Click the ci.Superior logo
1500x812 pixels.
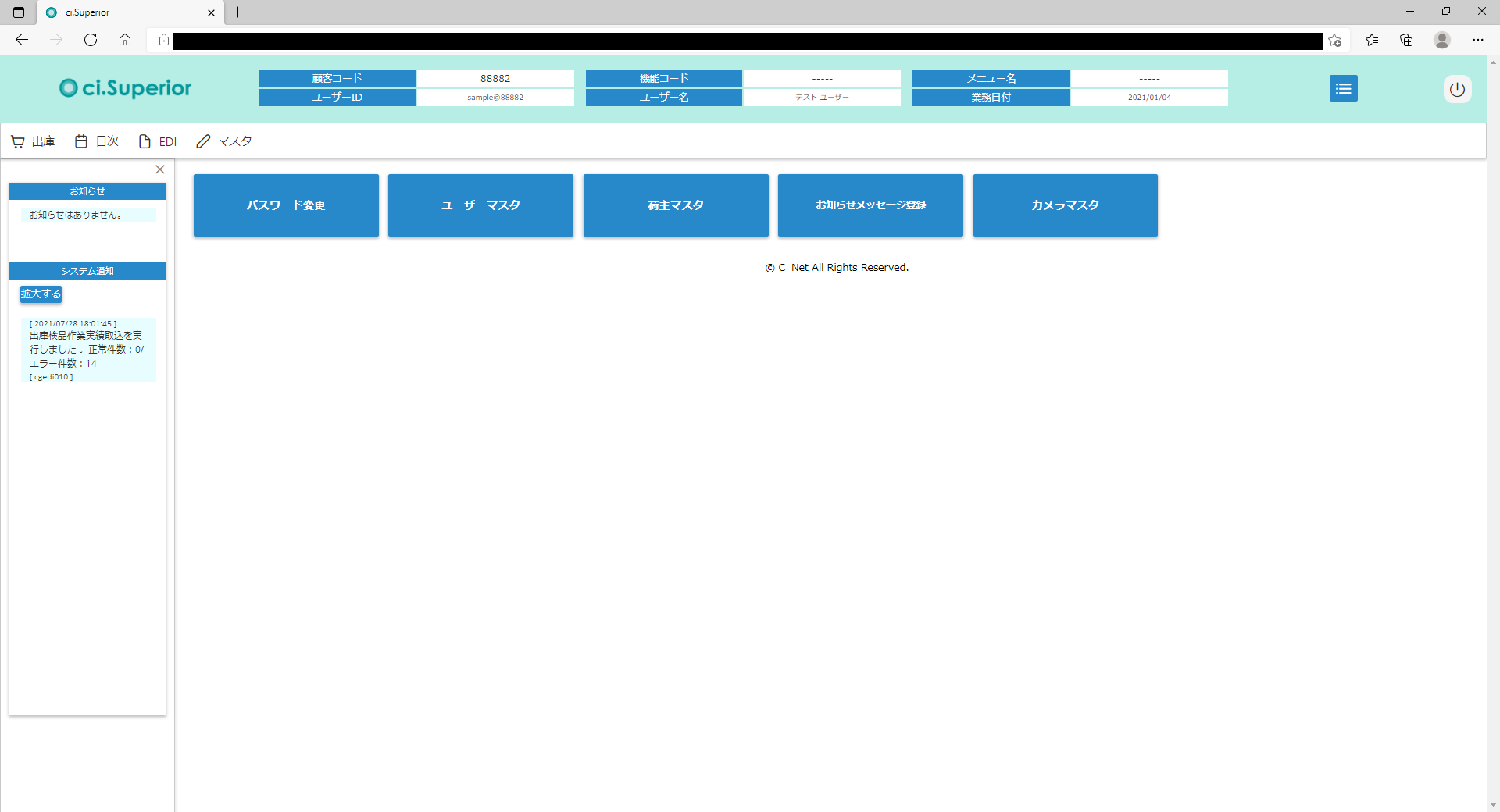(x=126, y=88)
